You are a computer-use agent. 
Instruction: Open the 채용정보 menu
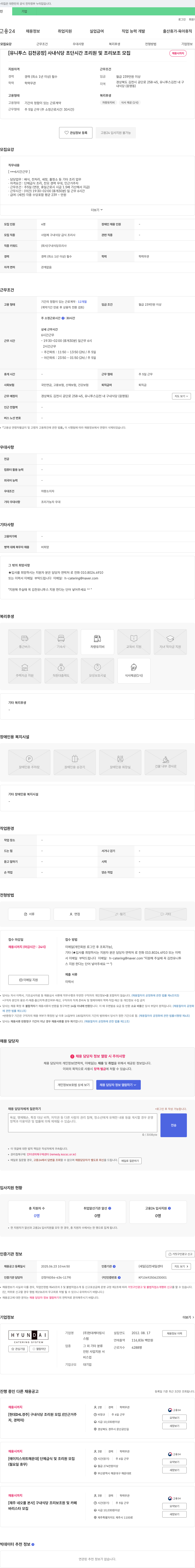[x=33, y=31]
